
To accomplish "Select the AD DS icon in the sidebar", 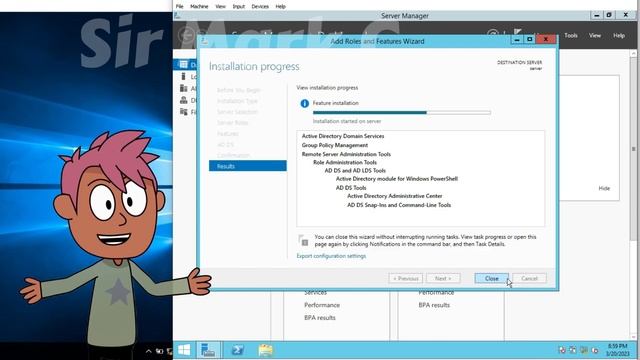I will point(184,100).
